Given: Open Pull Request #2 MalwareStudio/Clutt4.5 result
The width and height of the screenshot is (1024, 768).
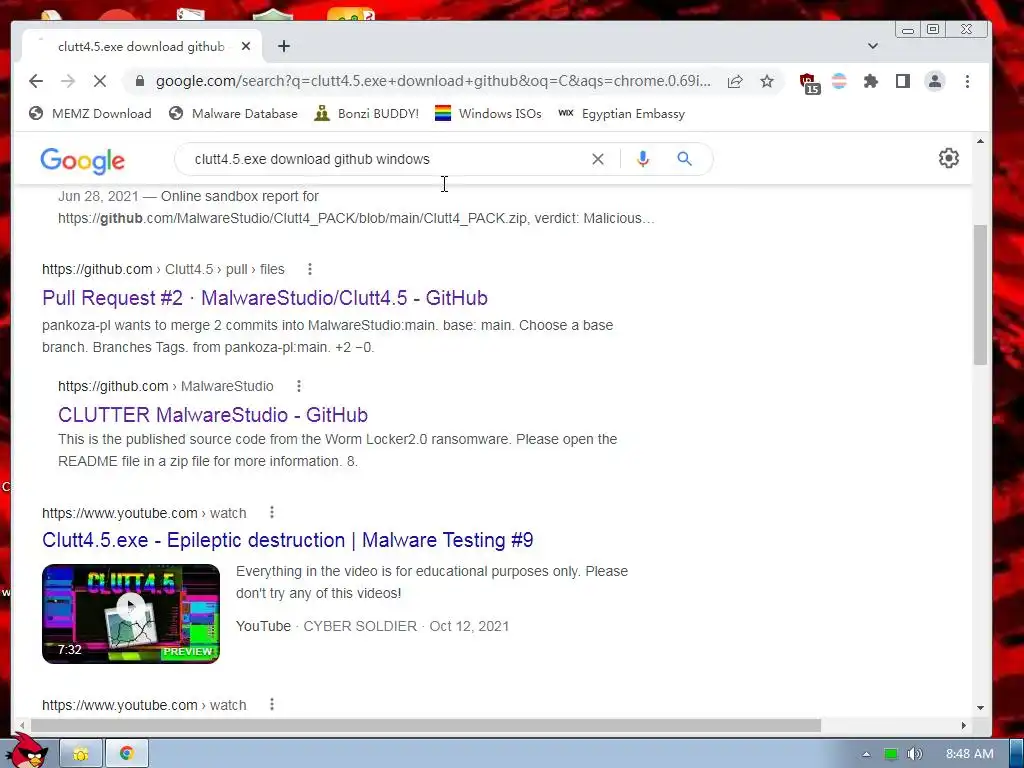Looking at the screenshot, I should click(264, 298).
